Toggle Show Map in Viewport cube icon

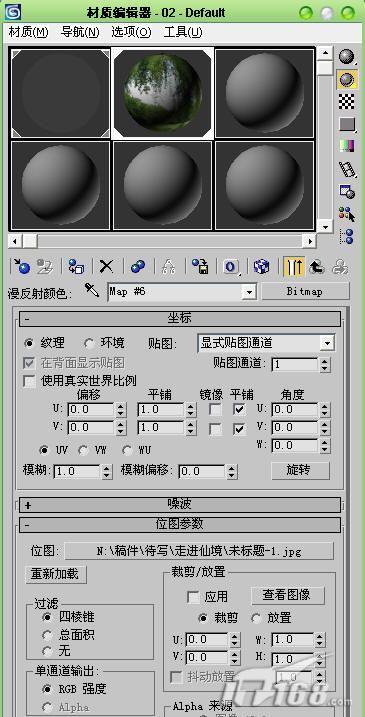(262, 266)
